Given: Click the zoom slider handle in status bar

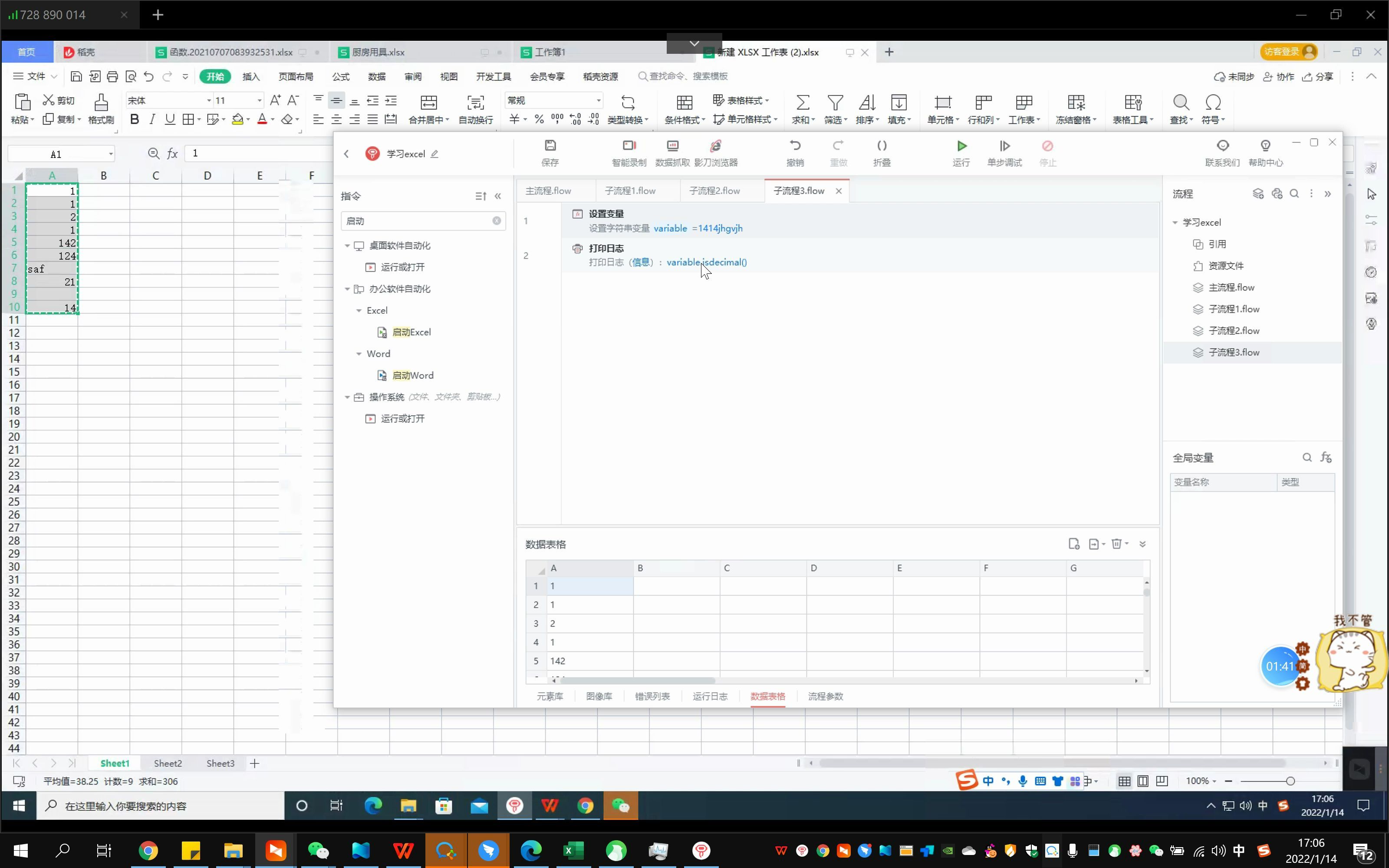Looking at the screenshot, I should tap(1290, 781).
